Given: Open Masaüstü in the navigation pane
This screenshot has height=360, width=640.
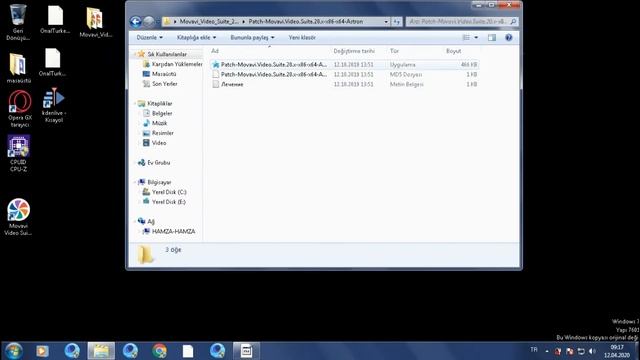Looking at the screenshot, I should pyautogui.click(x=160, y=74).
